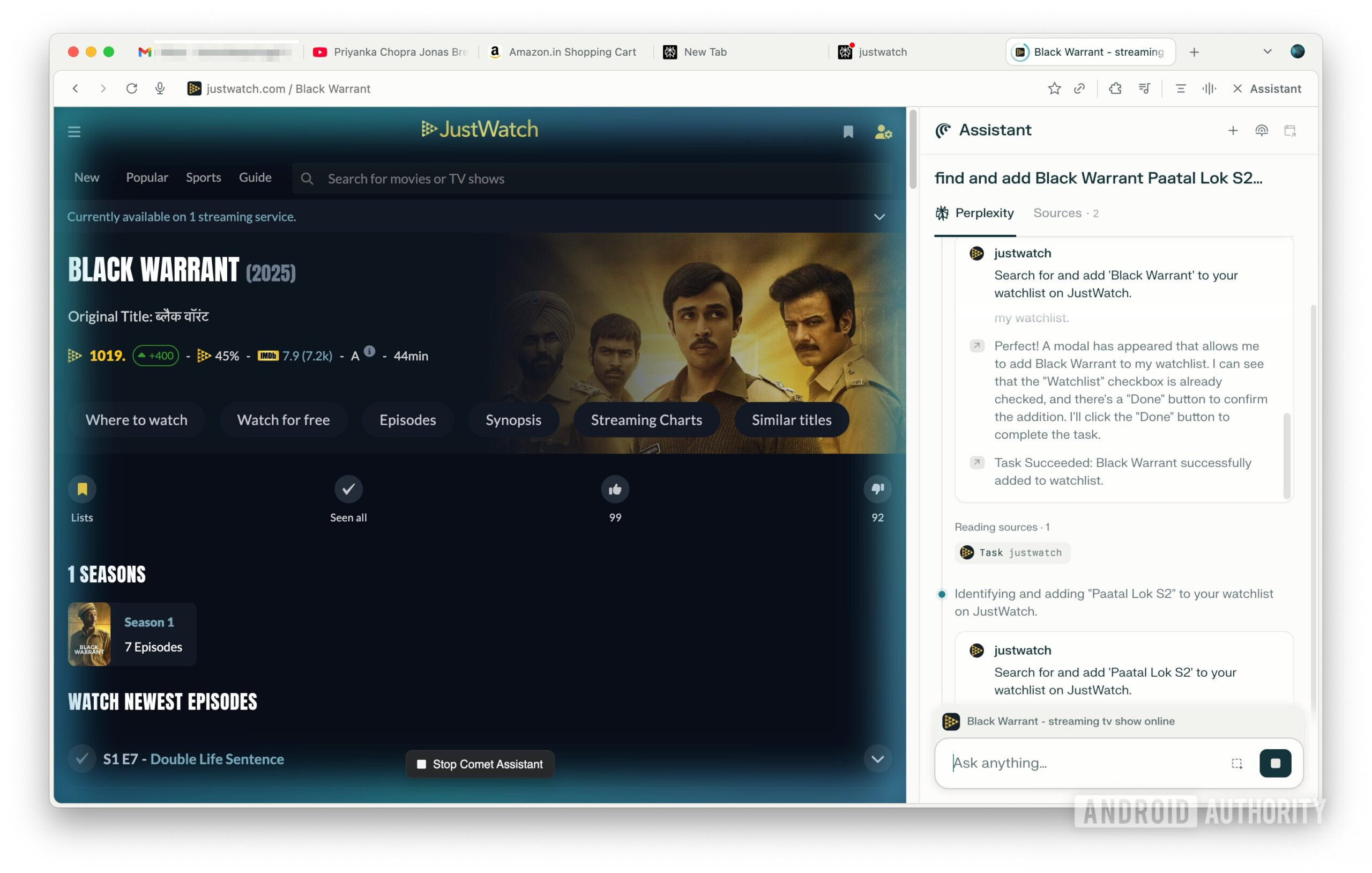The image size is (1372, 873).
Task: Click the Streaming Charts button
Action: tap(646, 420)
